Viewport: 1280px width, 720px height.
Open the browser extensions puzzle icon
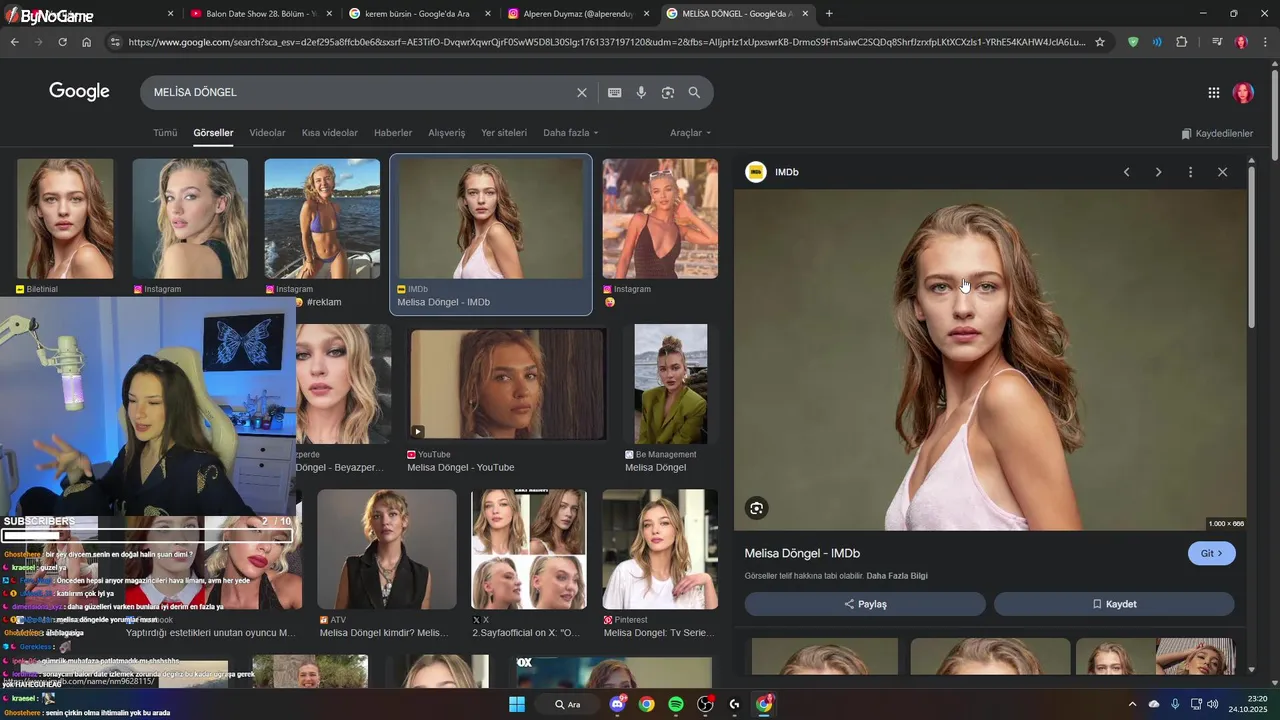pos(1182,42)
